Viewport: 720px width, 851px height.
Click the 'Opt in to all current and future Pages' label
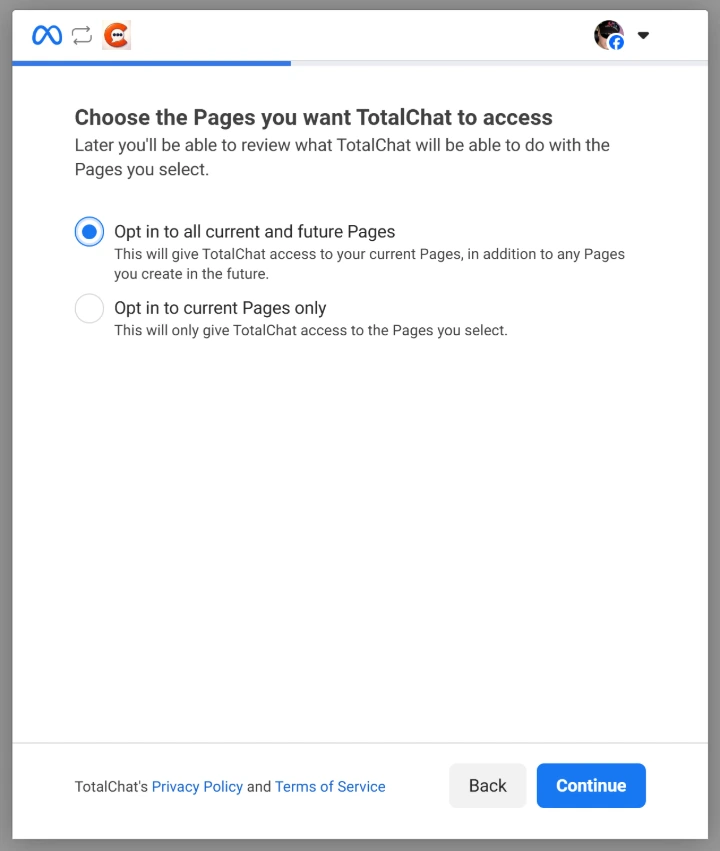(254, 232)
